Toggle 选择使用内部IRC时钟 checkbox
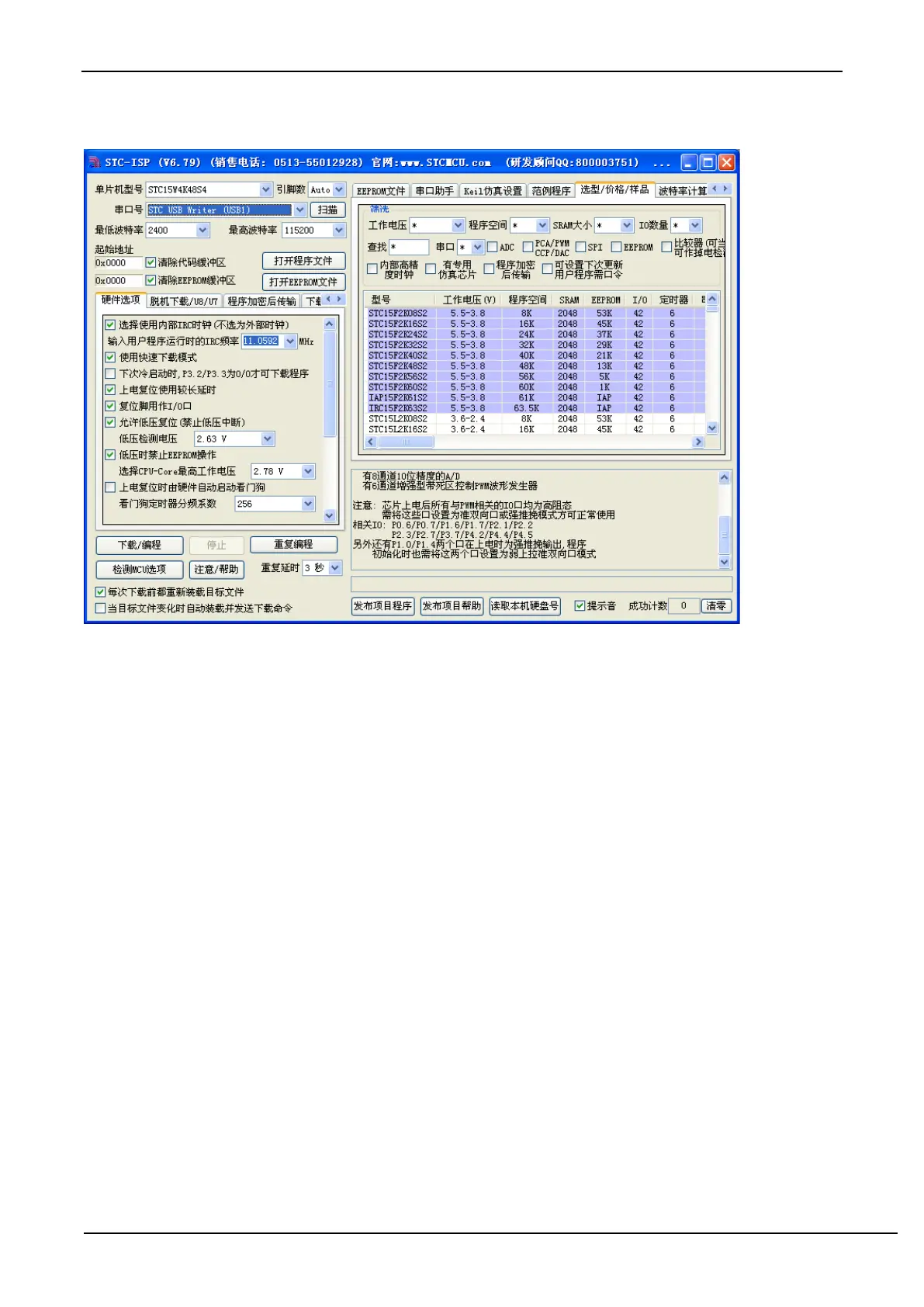The height and width of the screenshot is (1307, 924). (x=110, y=324)
